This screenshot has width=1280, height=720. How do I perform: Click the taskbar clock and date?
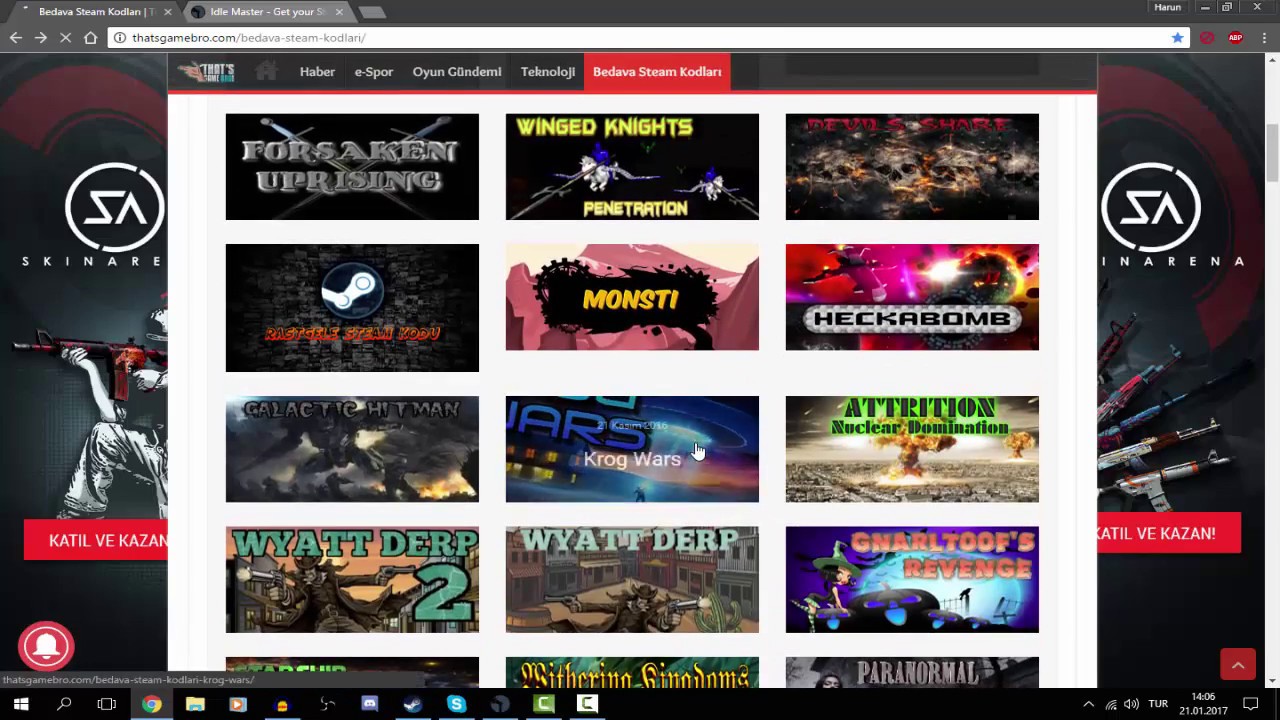pos(1203,704)
